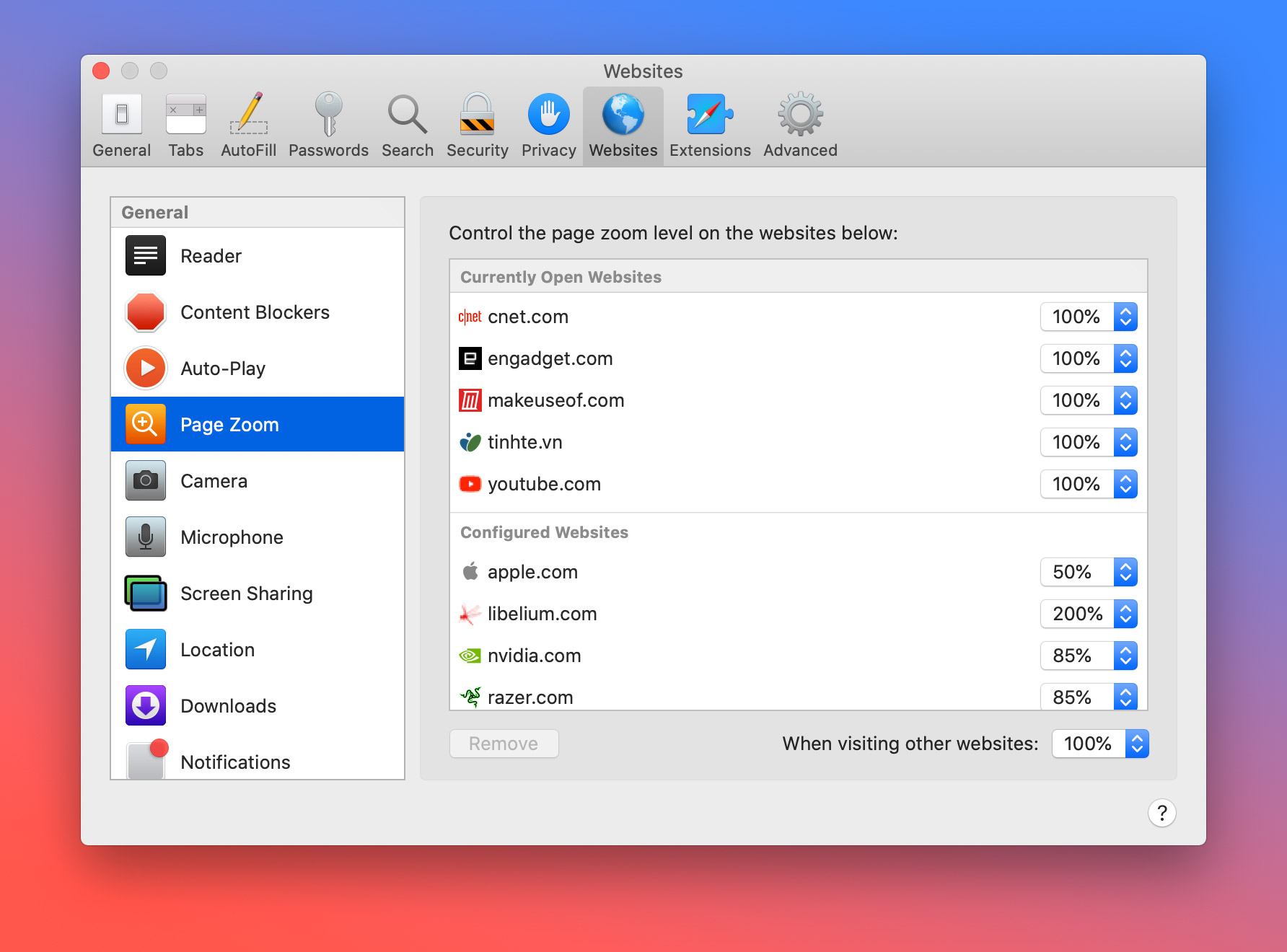Open the AutoFill pencil icon

tap(248, 115)
